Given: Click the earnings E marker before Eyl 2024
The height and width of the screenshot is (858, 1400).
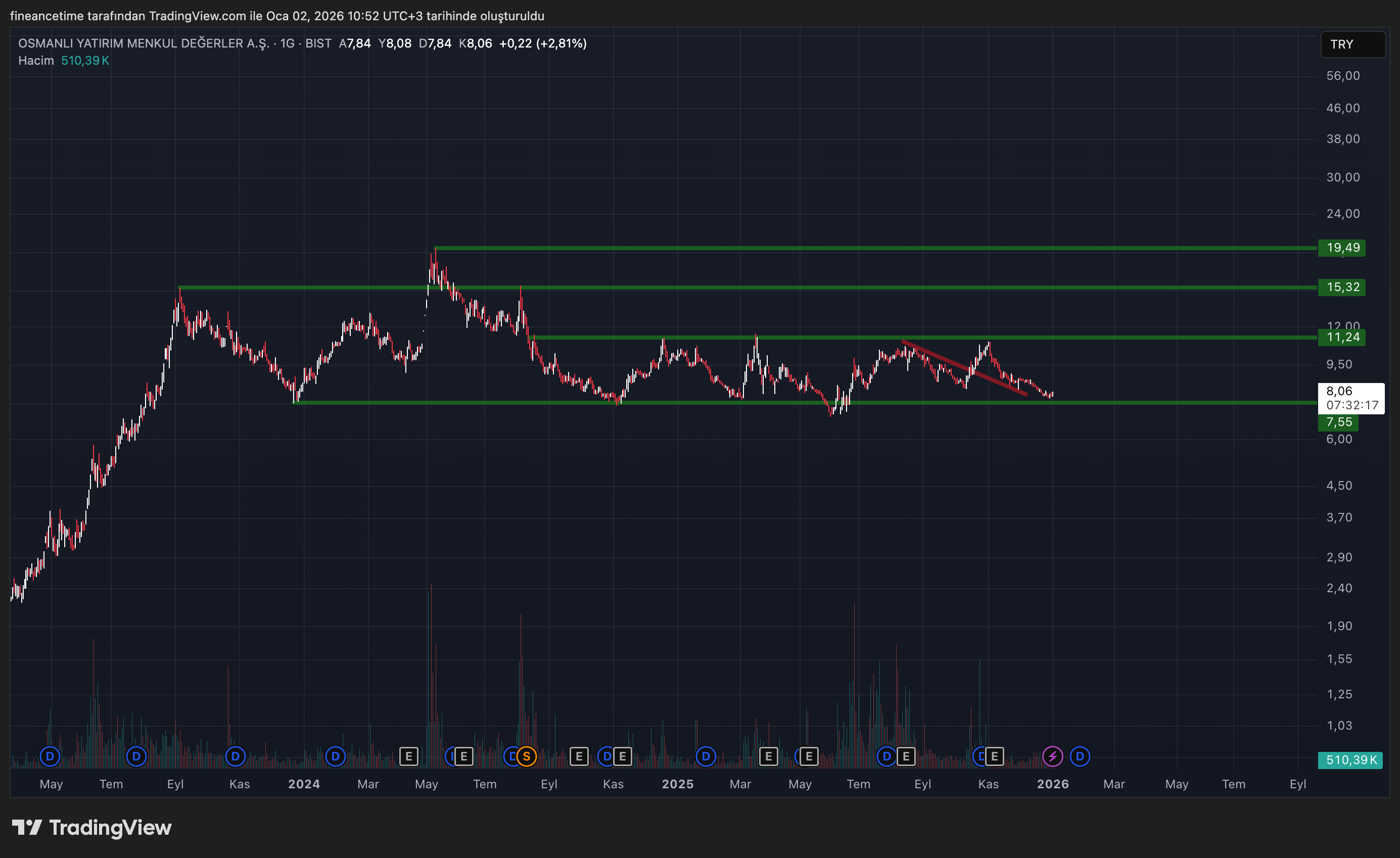Looking at the screenshot, I should click(x=578, y=756).
